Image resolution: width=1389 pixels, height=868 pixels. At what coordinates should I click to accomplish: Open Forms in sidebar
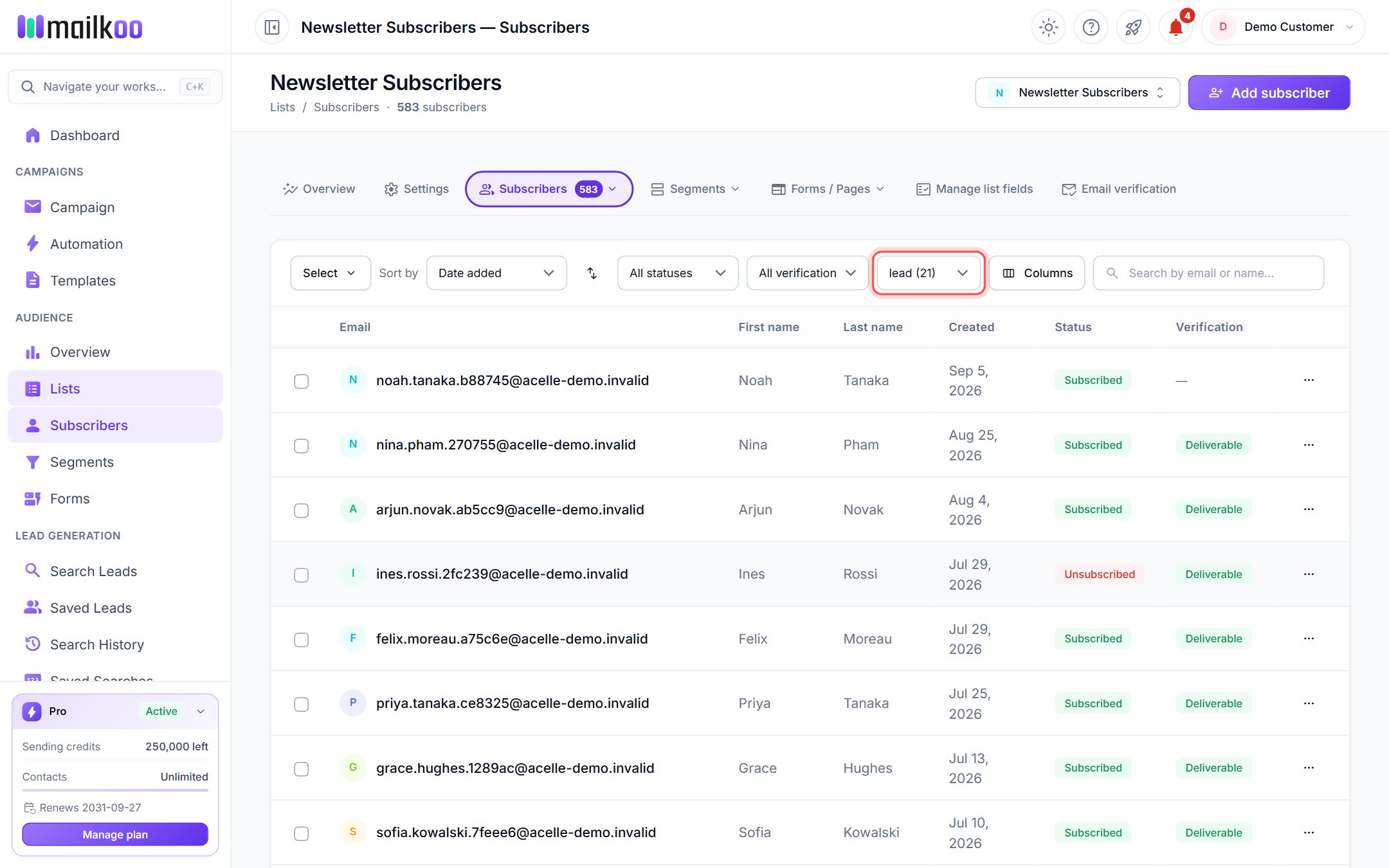pyautogui.click(x=115, y=498)
